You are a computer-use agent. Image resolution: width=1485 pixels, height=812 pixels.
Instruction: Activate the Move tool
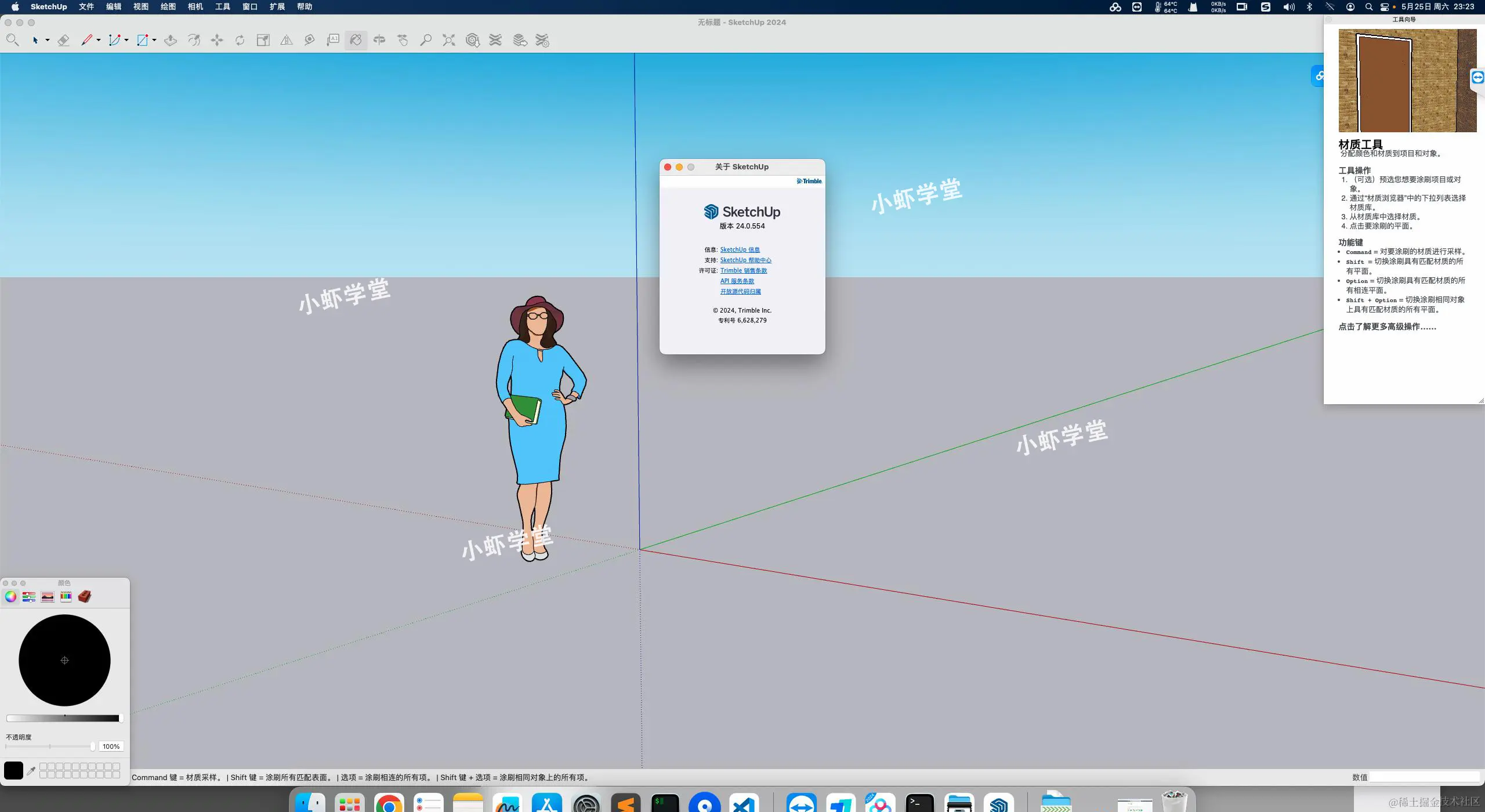(x=217, y=40)
